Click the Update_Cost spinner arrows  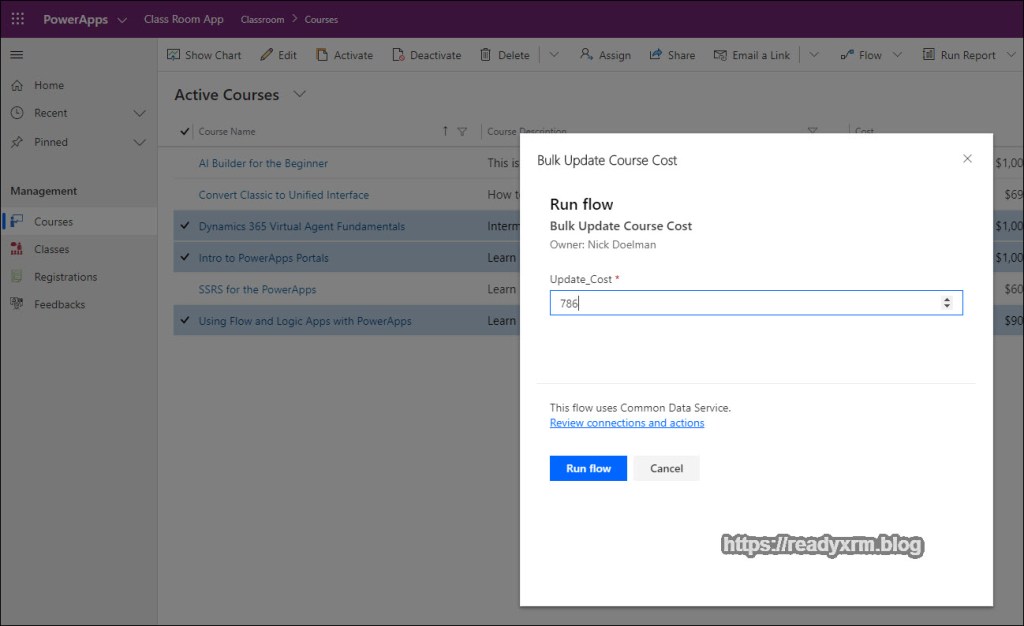pos(947,303)
